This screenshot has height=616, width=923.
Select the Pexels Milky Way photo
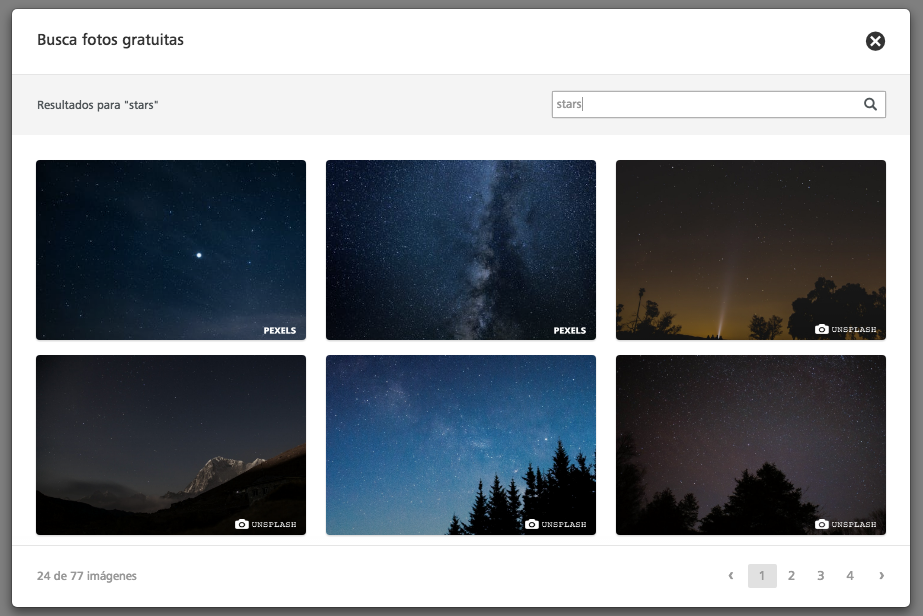[x=461, y=250]
